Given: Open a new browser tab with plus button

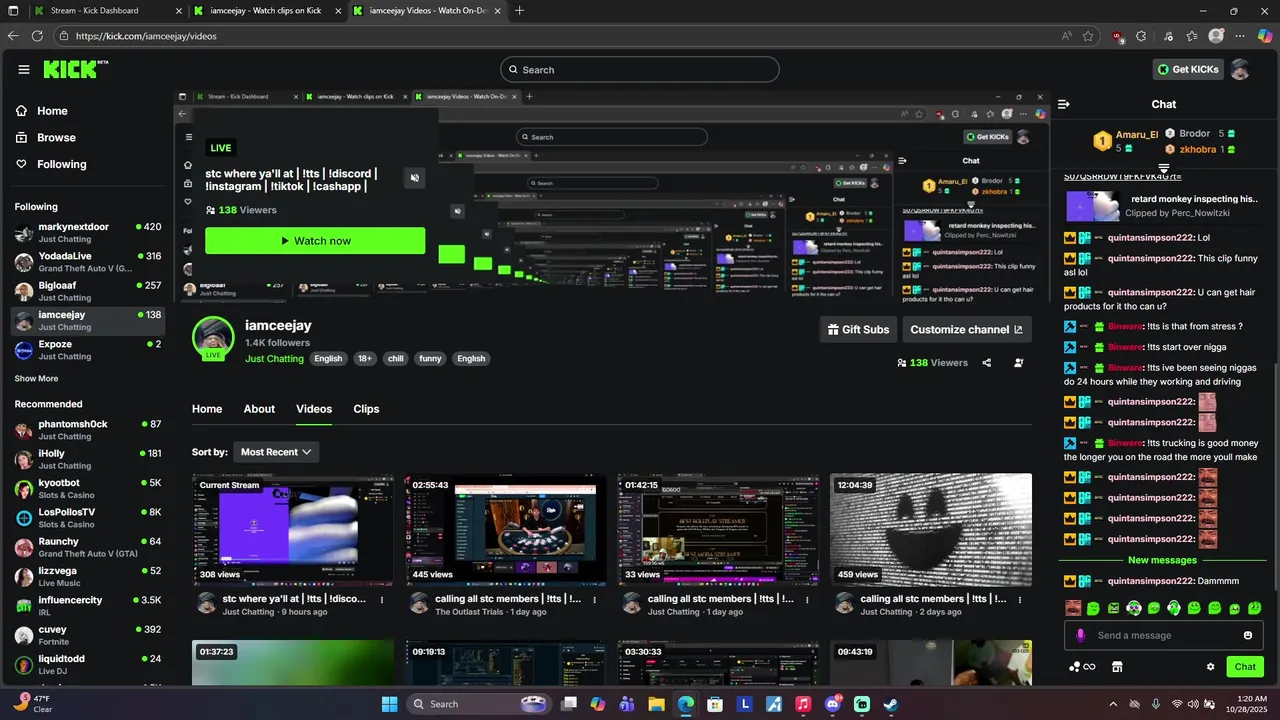Looking at the screenshot, I should tap(519, 11).
